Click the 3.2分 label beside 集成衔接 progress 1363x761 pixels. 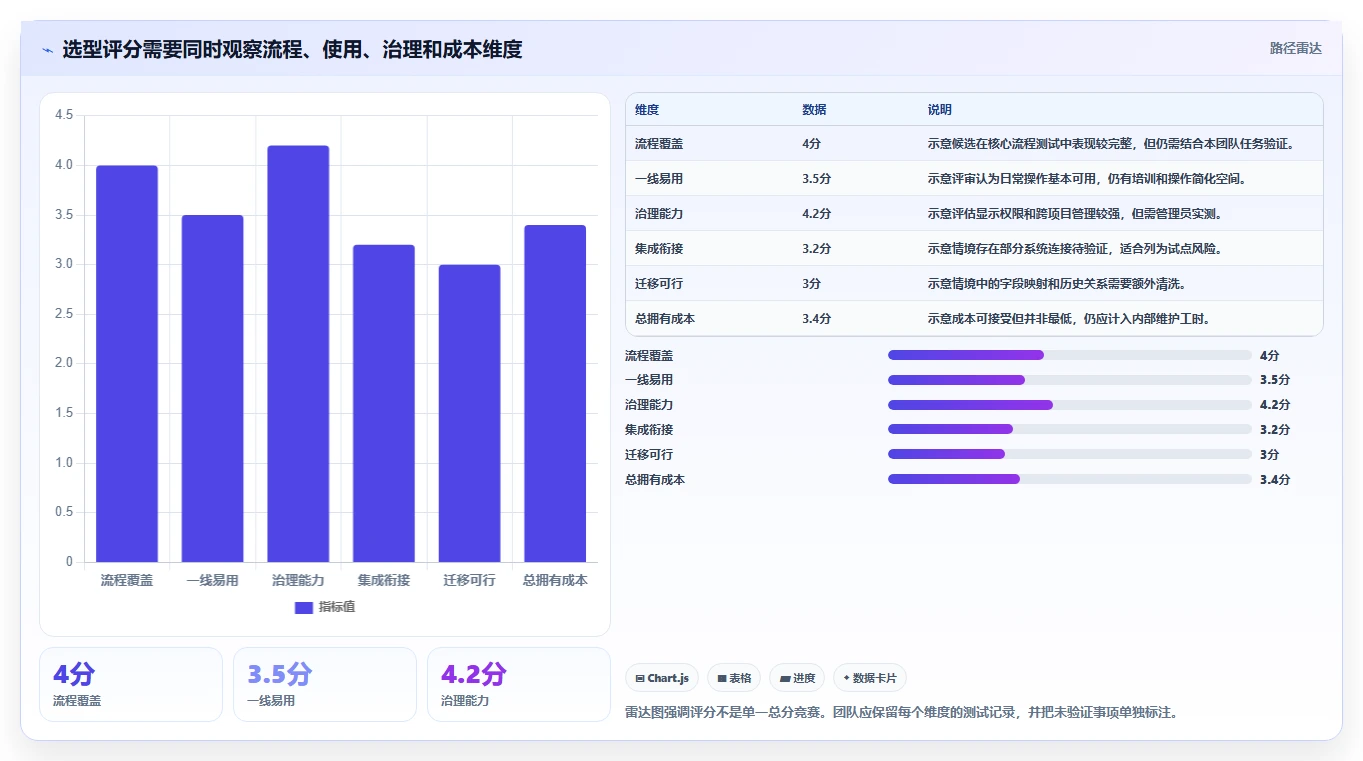click(1275, 429)
